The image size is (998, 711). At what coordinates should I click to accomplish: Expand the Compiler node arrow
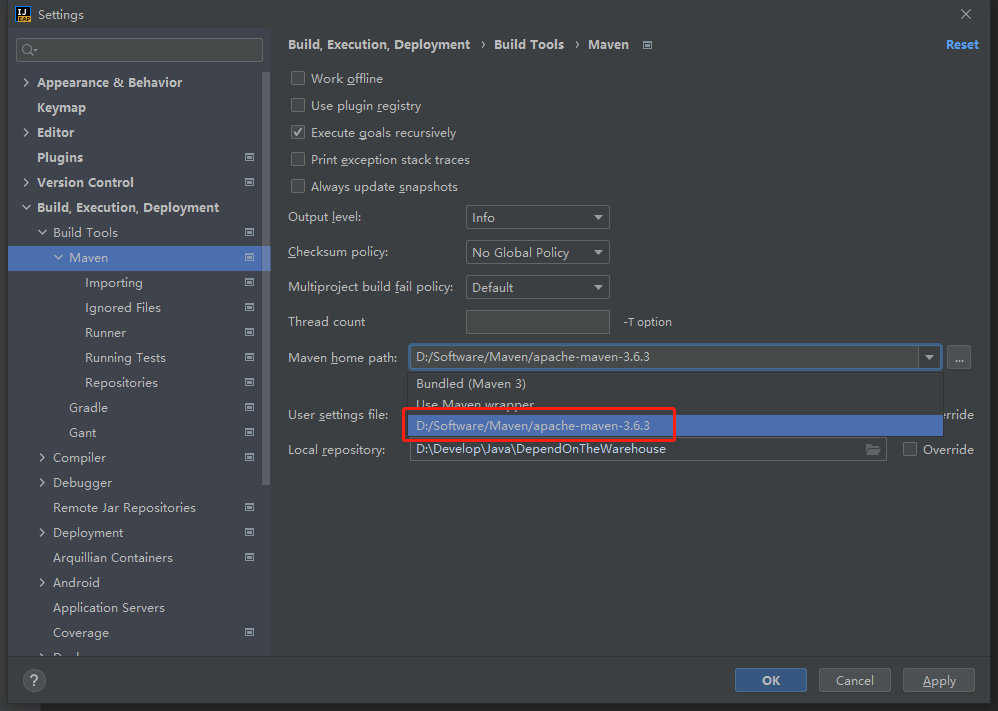42,457
